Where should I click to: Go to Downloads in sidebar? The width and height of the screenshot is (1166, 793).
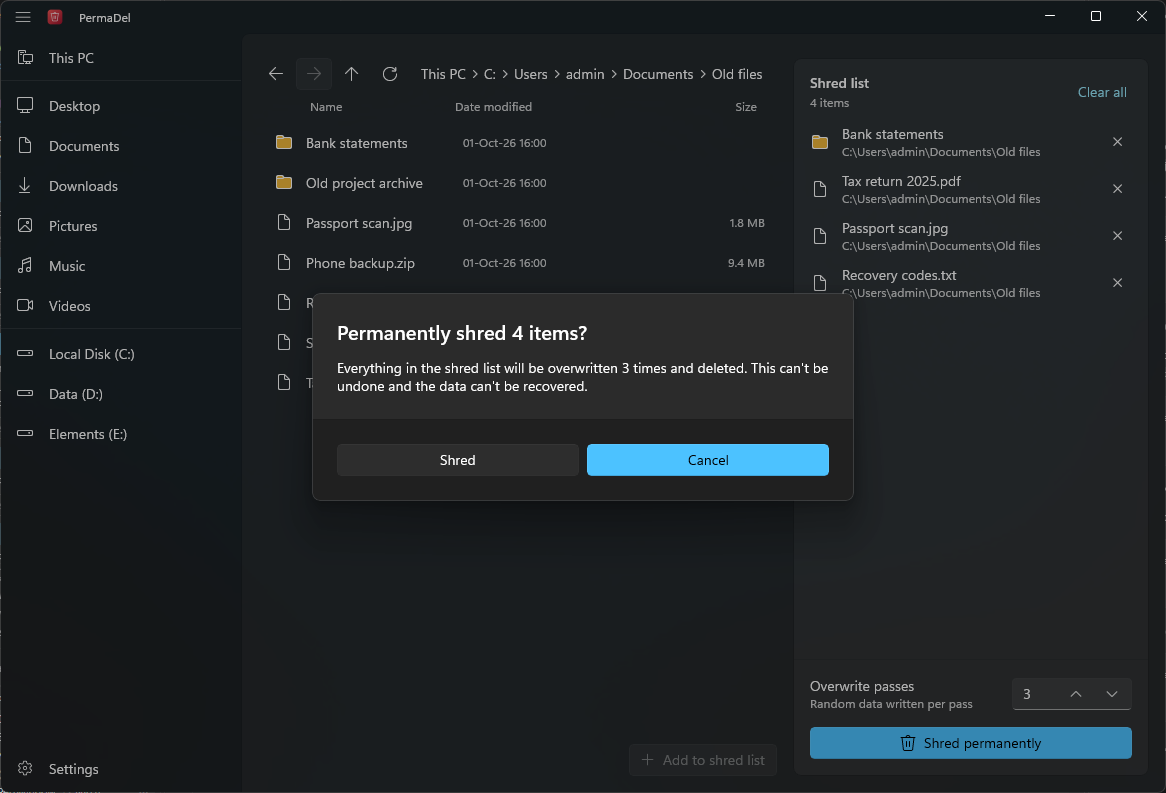120,186
